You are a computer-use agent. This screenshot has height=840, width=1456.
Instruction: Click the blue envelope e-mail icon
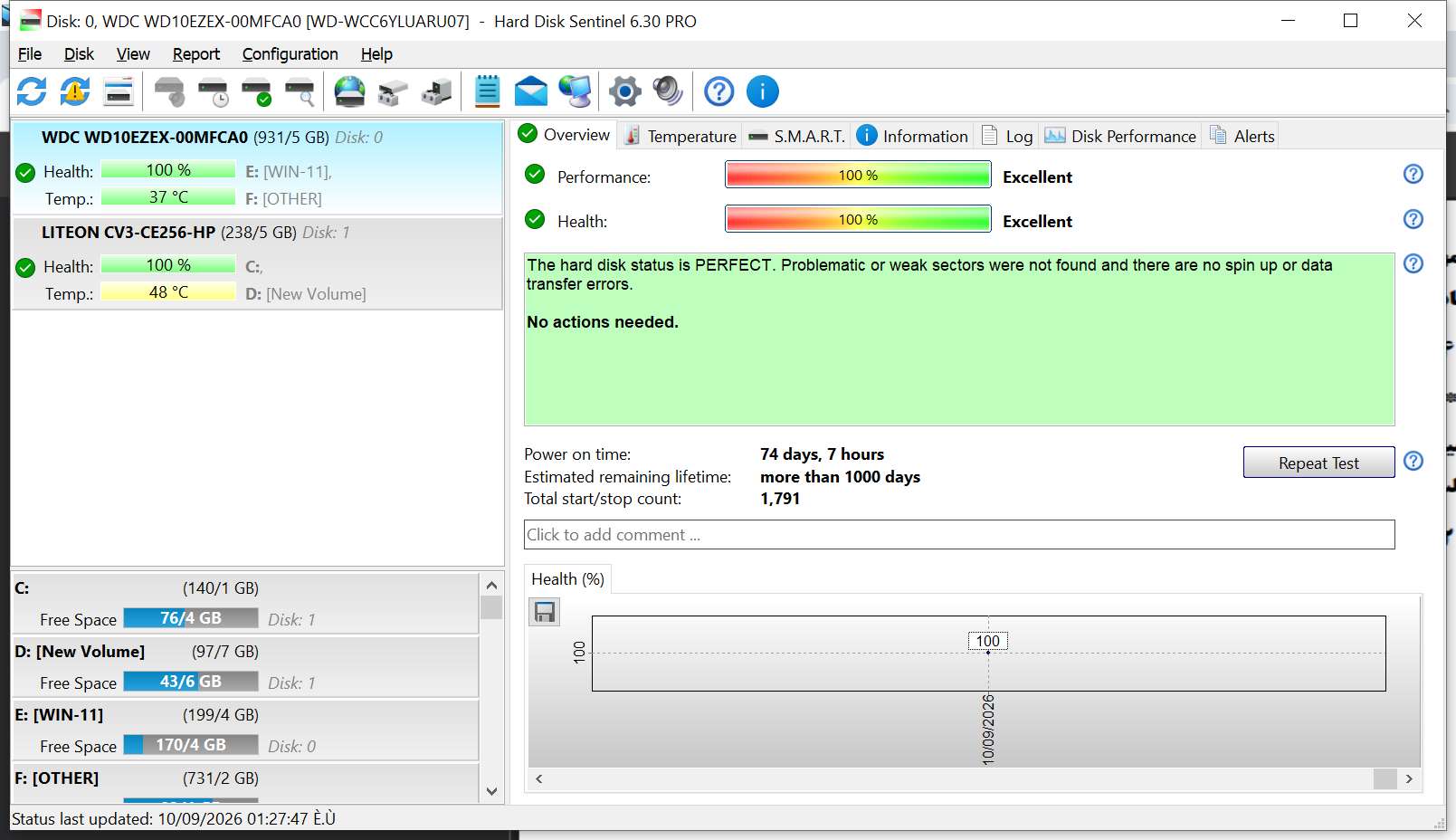coord(531,91)
